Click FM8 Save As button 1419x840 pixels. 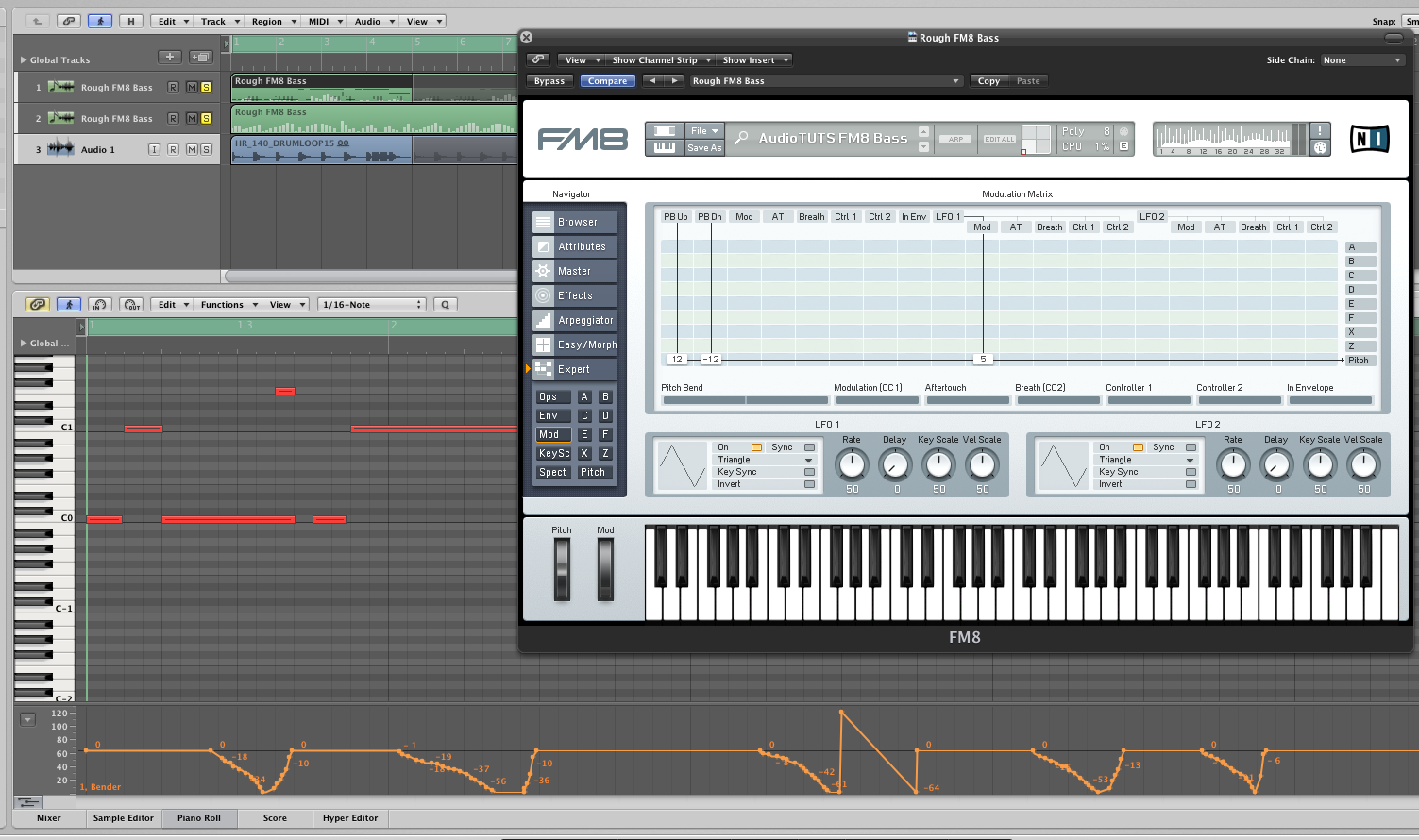point(704,147)
